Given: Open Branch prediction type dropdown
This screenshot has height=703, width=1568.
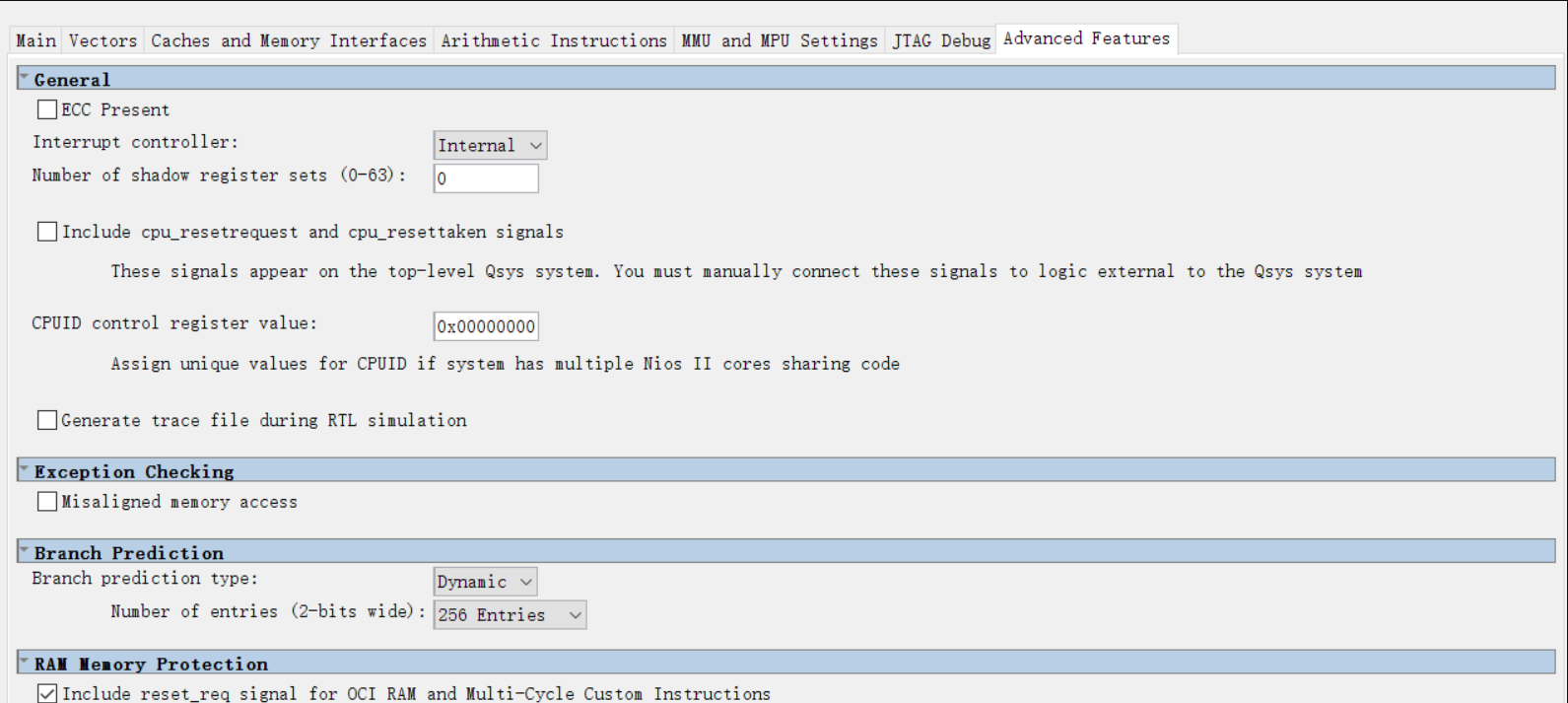Looking at the screenshot, I should [485, 582].
